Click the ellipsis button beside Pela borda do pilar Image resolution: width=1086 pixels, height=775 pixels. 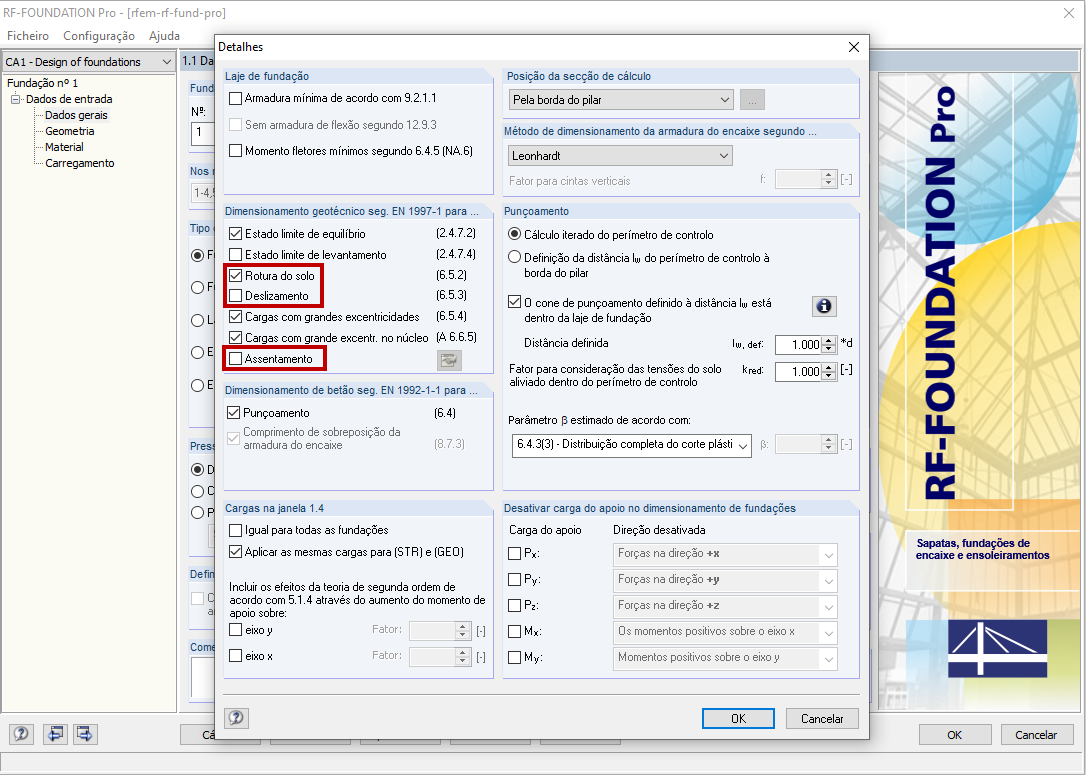point(752,99)
